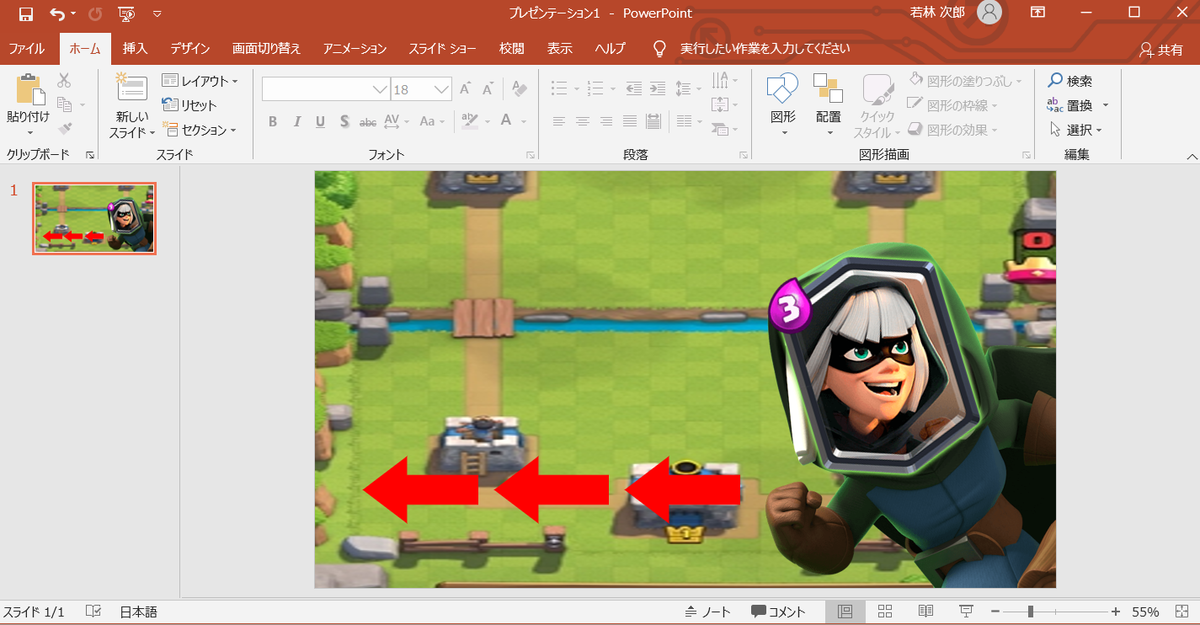
Task: Open Change Case Aa menu
Action: pyautogui.click(x=432, y=121)
